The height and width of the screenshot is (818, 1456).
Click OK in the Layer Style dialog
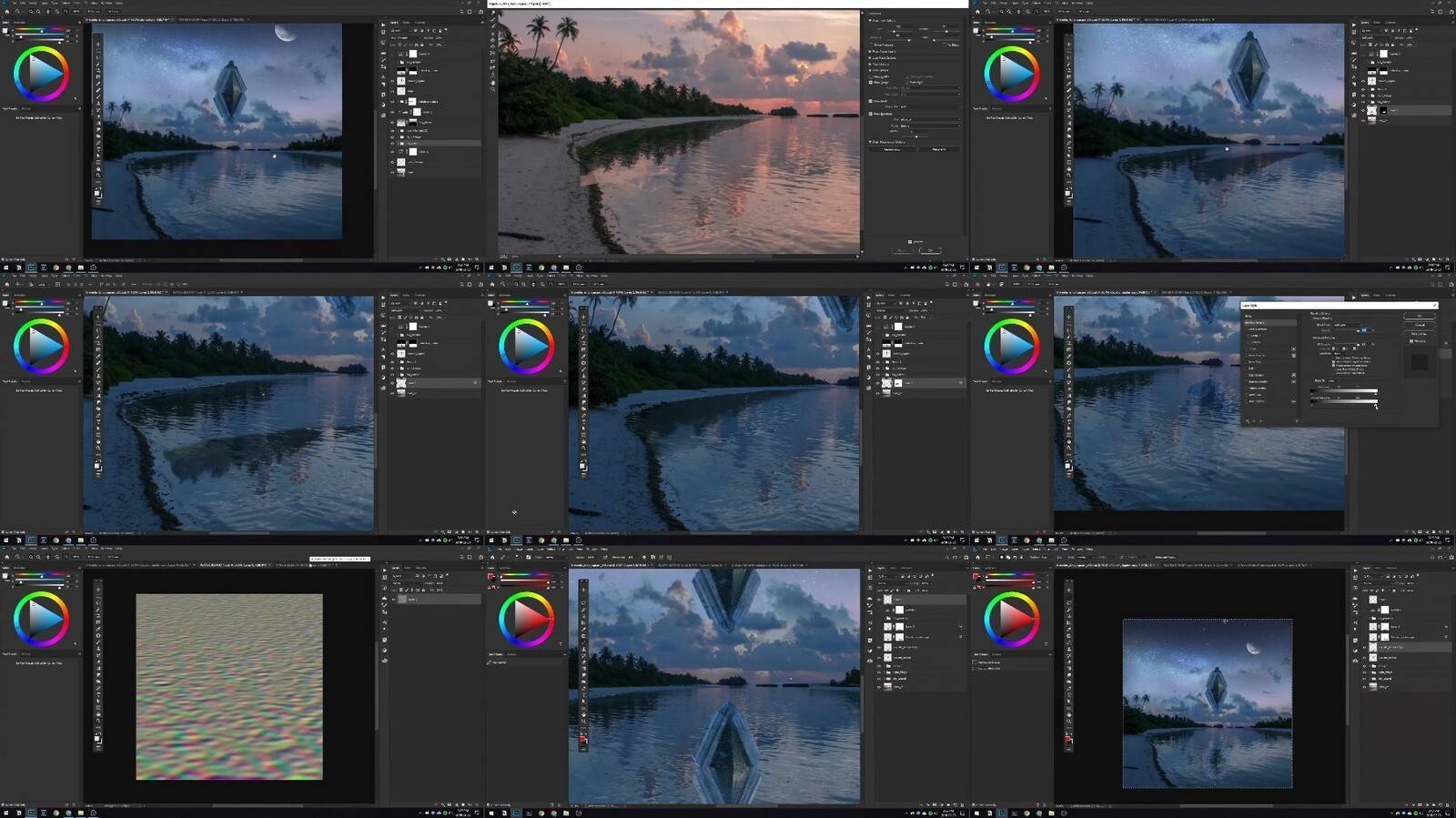1420,316
